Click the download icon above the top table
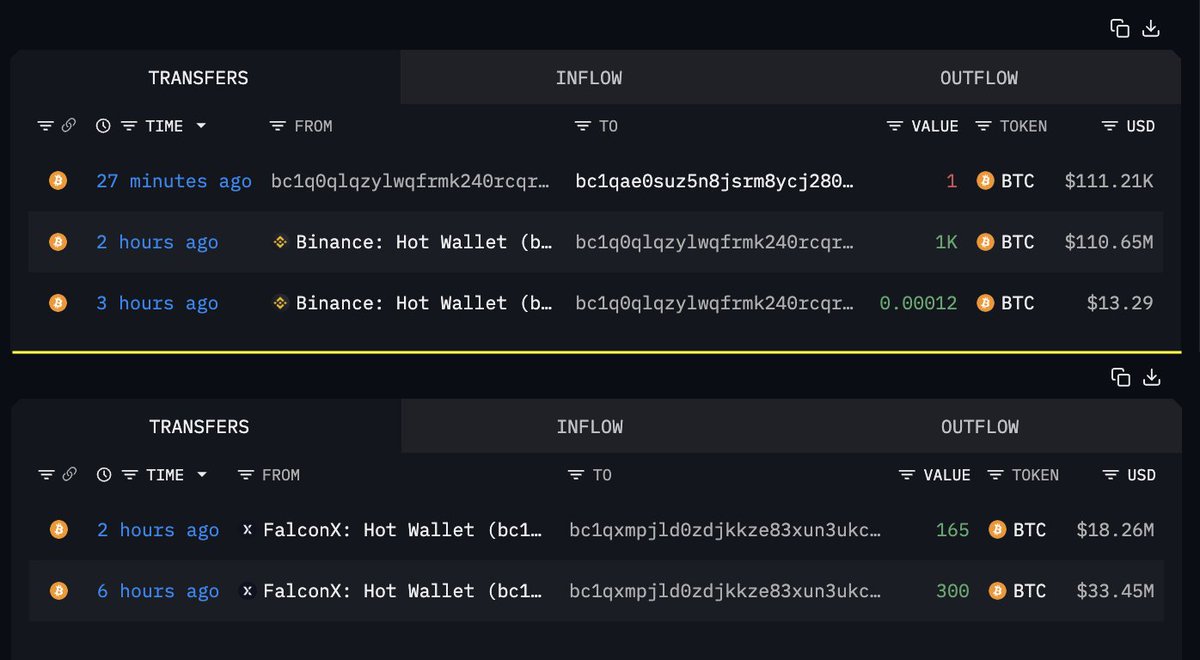The width and height of the screenshot is (1200, 660). 1151,28
